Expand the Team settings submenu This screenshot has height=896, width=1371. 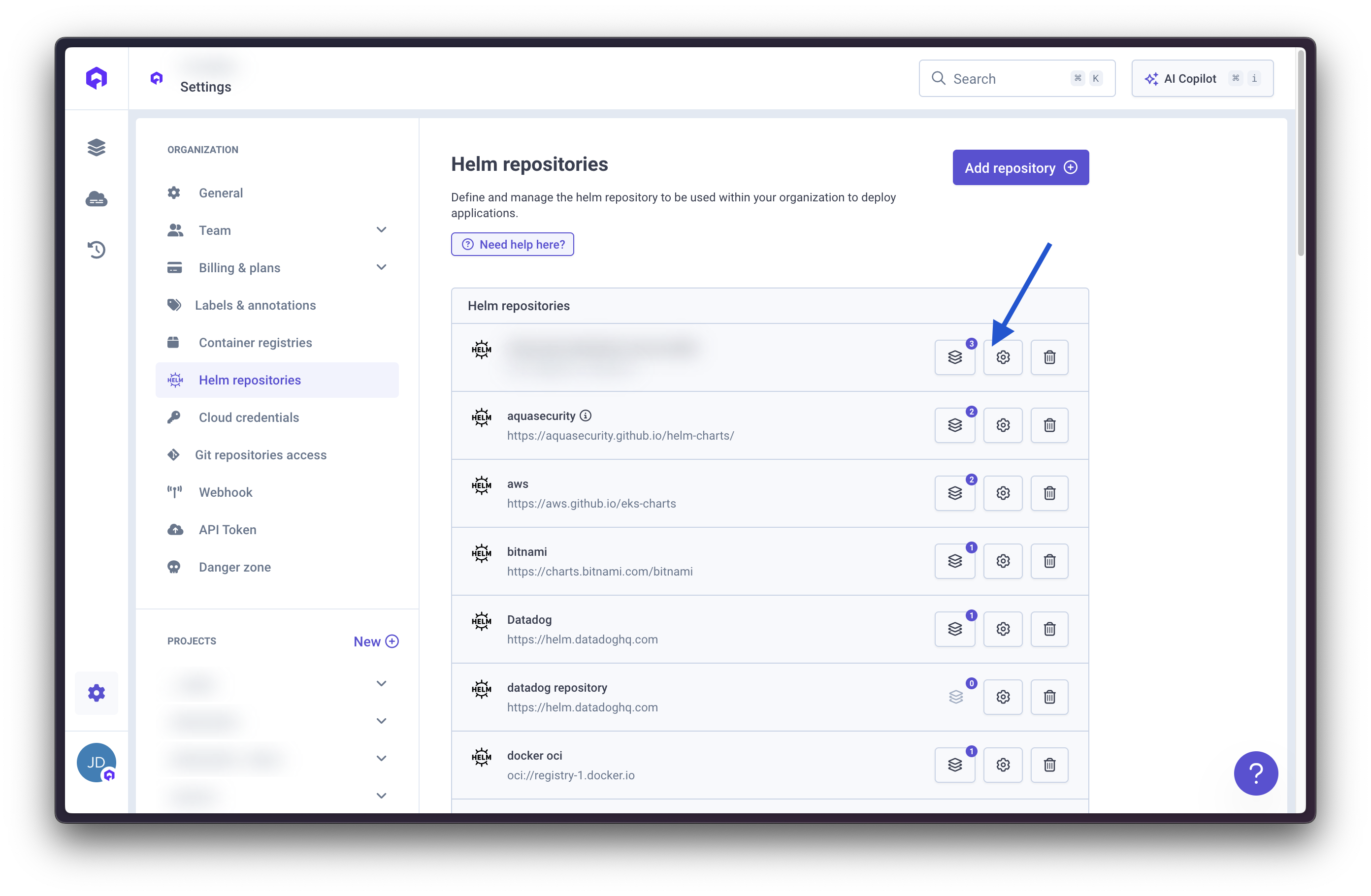(x=381, y=230)
